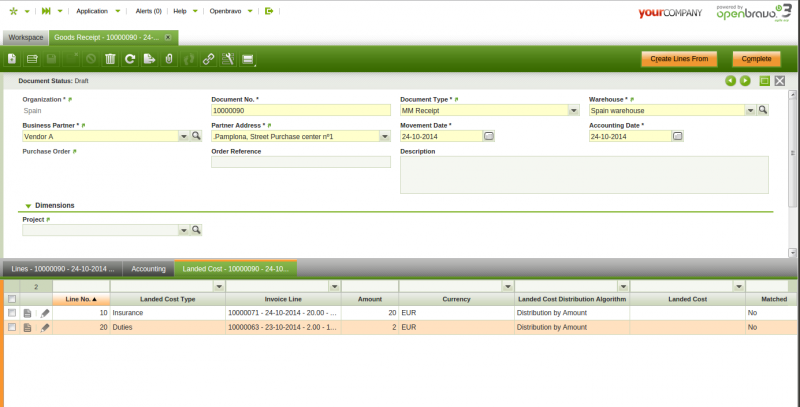800x407 pixels.
Task: Click the Order Reference input field
Action: pos(301,162)
